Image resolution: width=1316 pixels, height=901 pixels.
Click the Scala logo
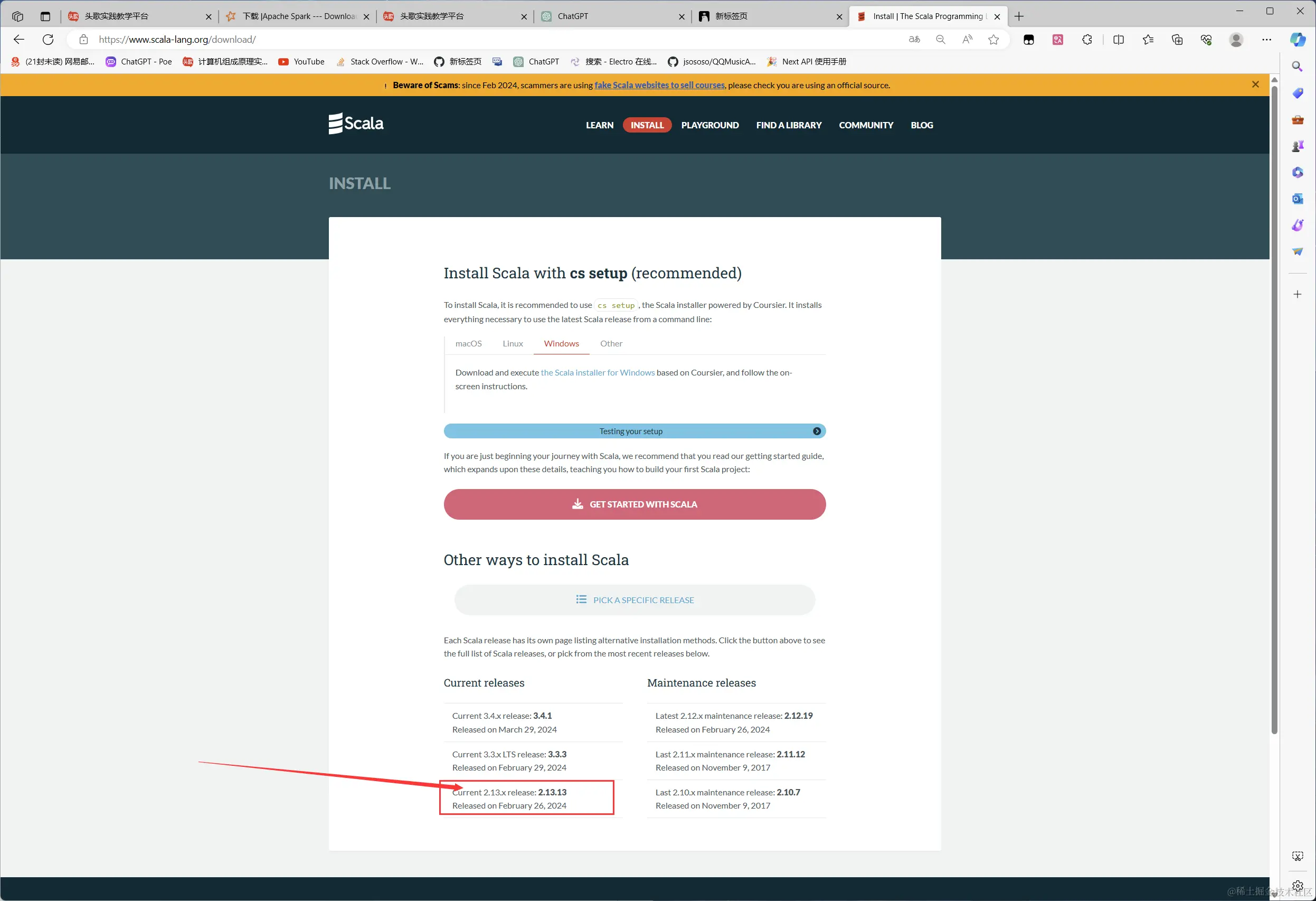coord(356,124)
